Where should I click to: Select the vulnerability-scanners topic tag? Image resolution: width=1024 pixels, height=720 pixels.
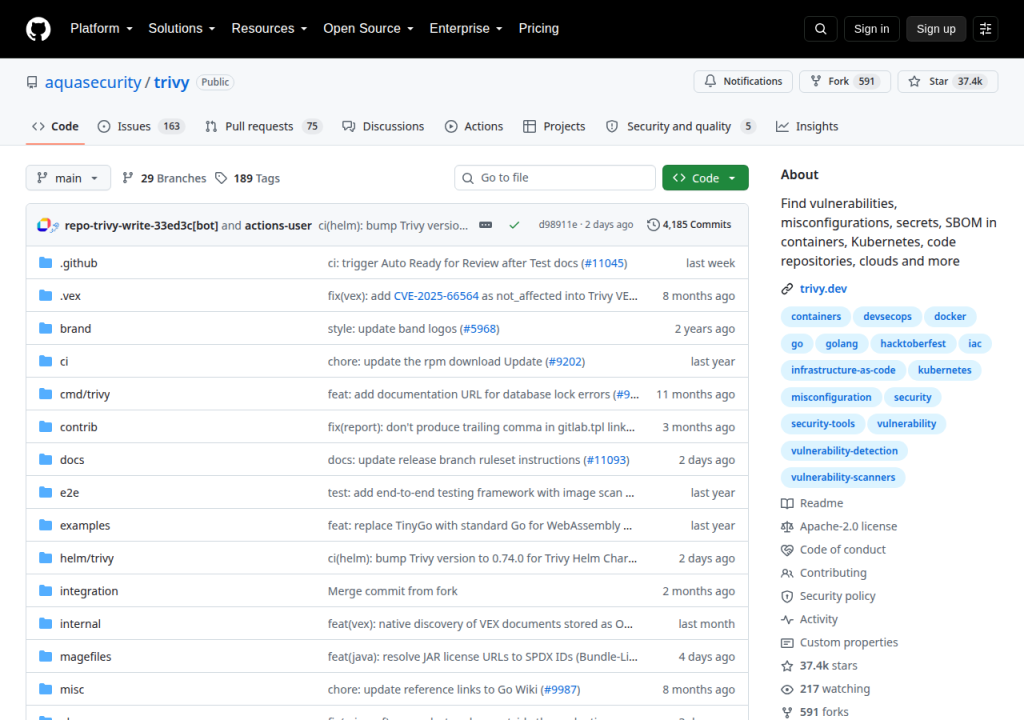click(x=842, y=477)
